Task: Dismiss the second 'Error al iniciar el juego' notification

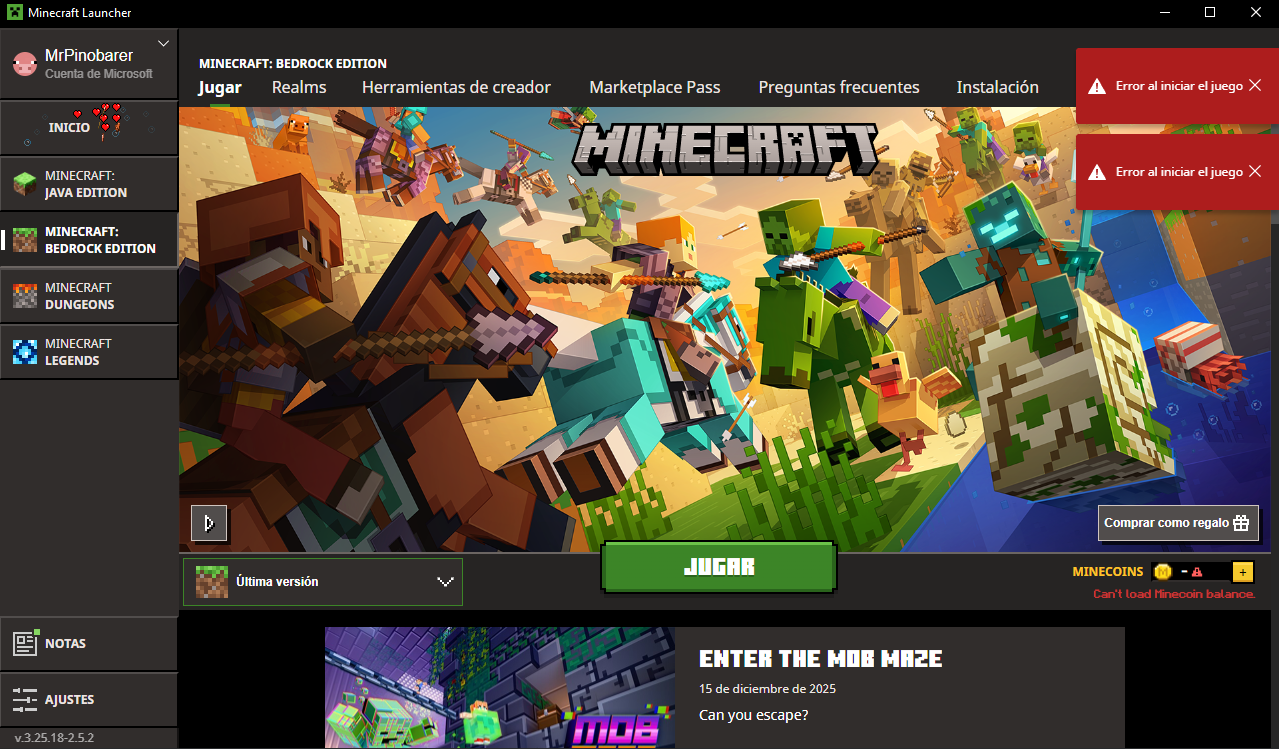Action: pos(1254,172)
